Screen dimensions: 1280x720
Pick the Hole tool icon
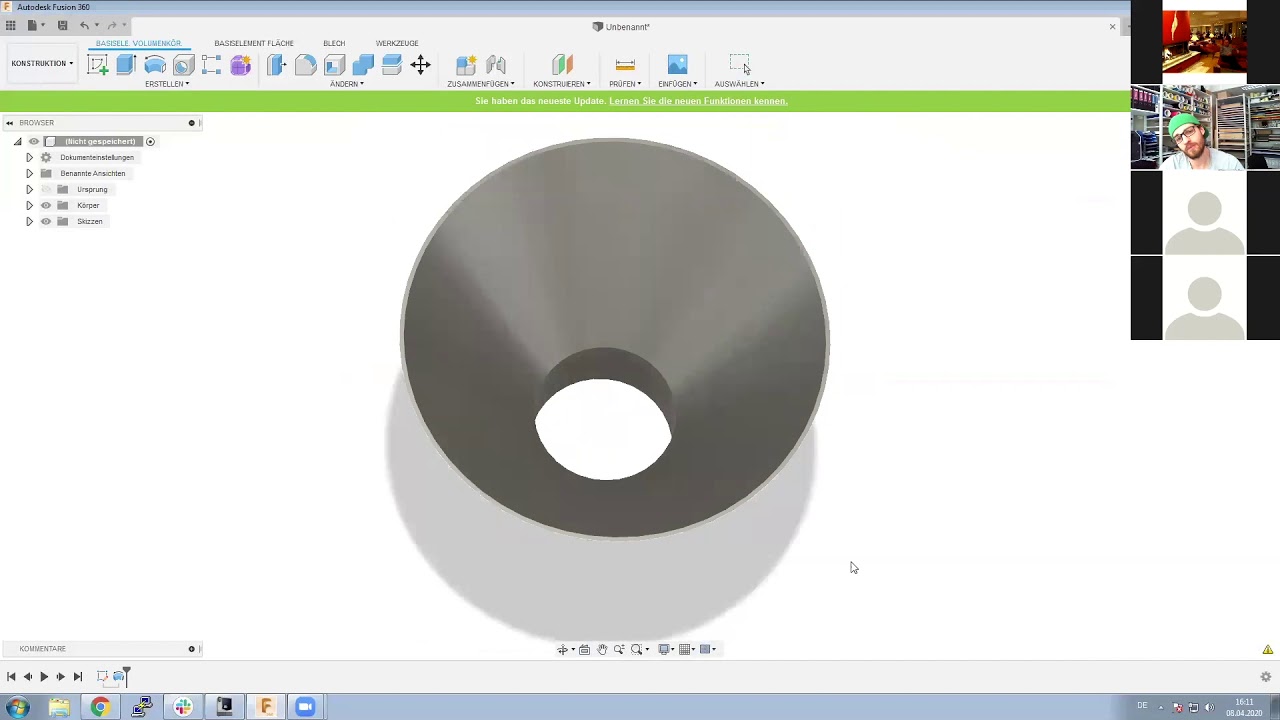(x=183, y=65)
